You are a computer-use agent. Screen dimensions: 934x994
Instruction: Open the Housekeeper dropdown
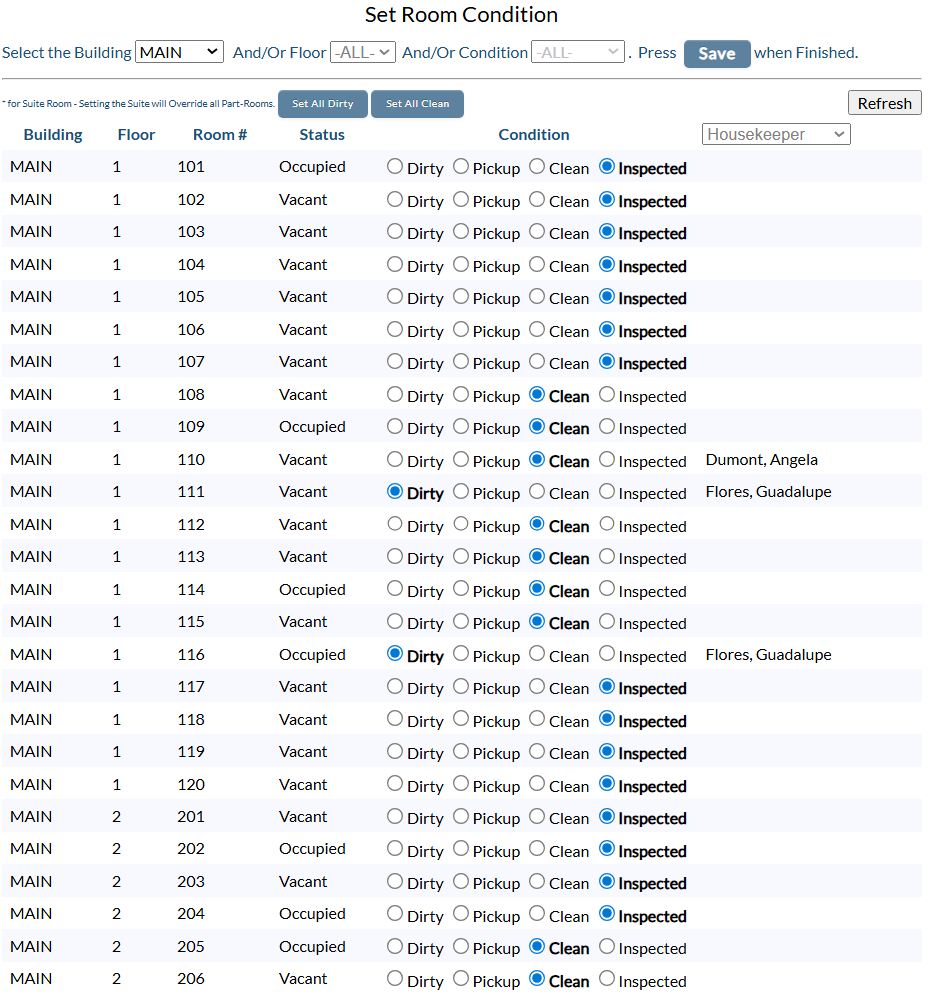[776, 134]
